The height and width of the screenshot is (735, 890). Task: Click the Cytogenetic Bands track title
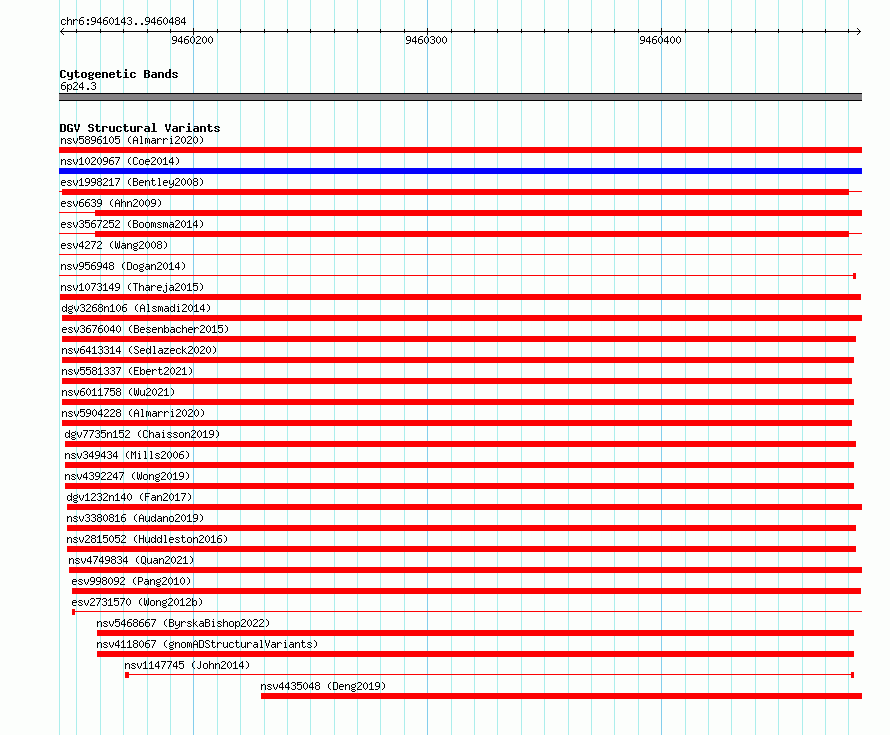click(119, 74)
